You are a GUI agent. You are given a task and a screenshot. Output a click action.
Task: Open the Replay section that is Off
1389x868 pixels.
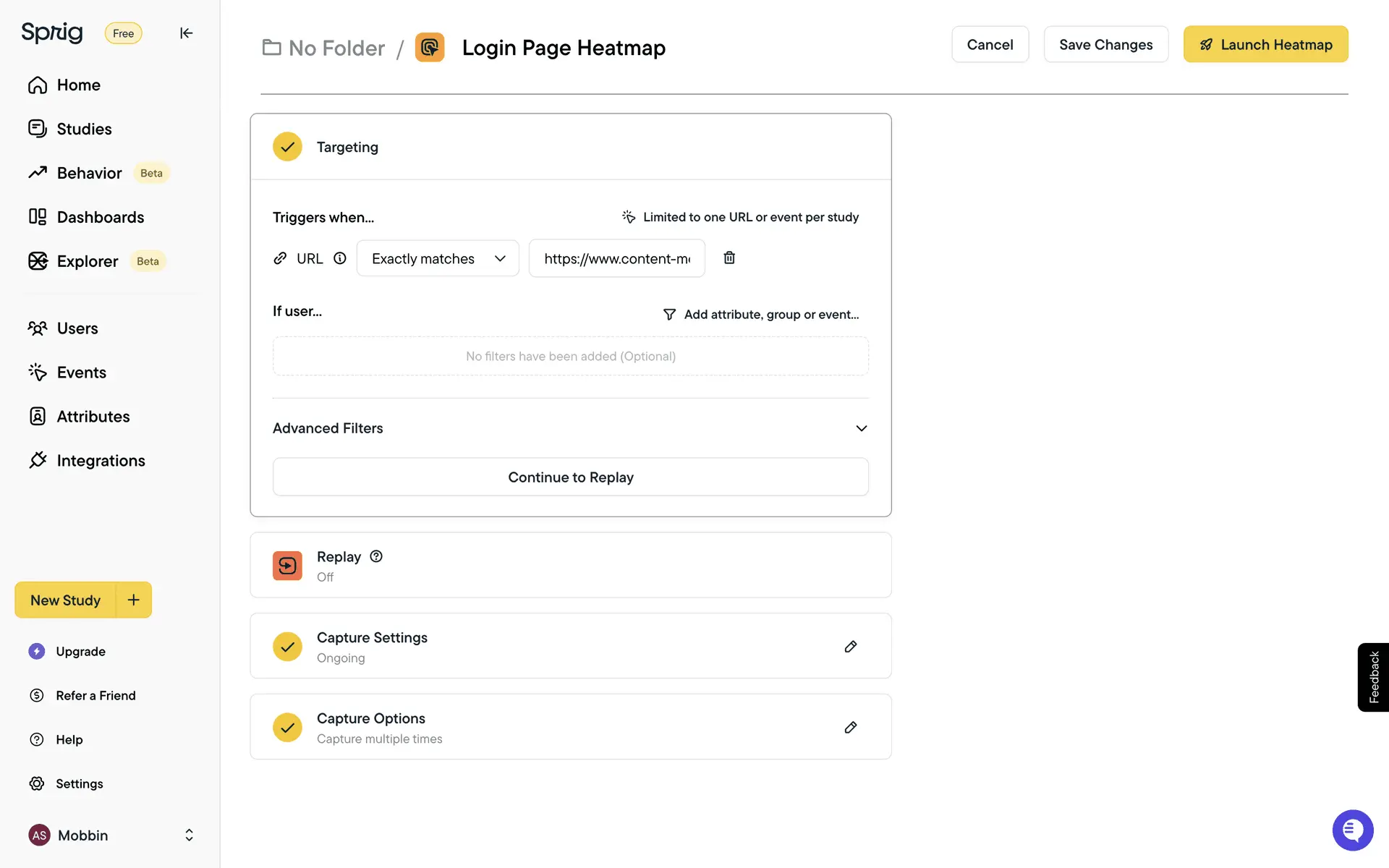tap(570, 566)
